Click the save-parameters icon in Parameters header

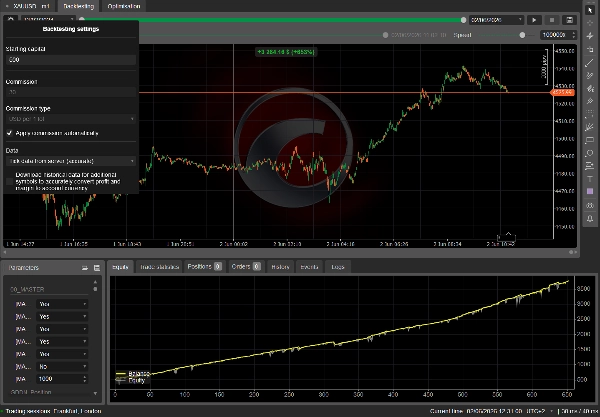tap(97, 268)
